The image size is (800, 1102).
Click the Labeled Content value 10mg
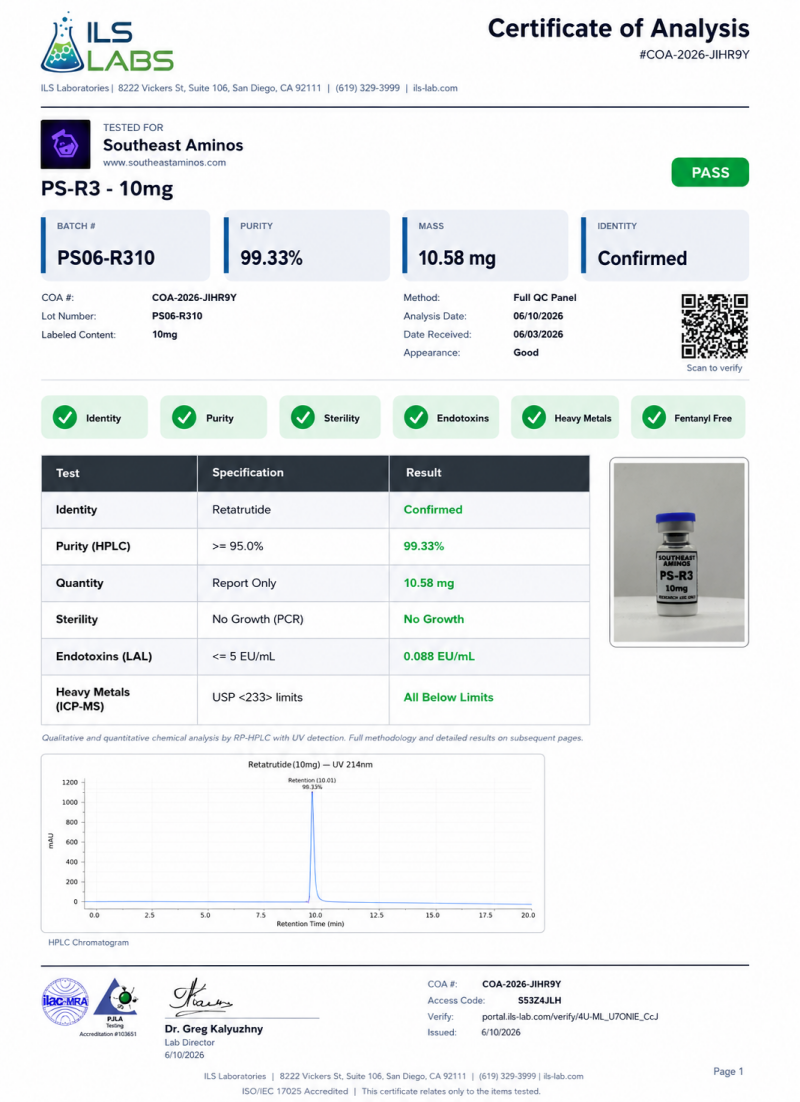coord(164,335)
